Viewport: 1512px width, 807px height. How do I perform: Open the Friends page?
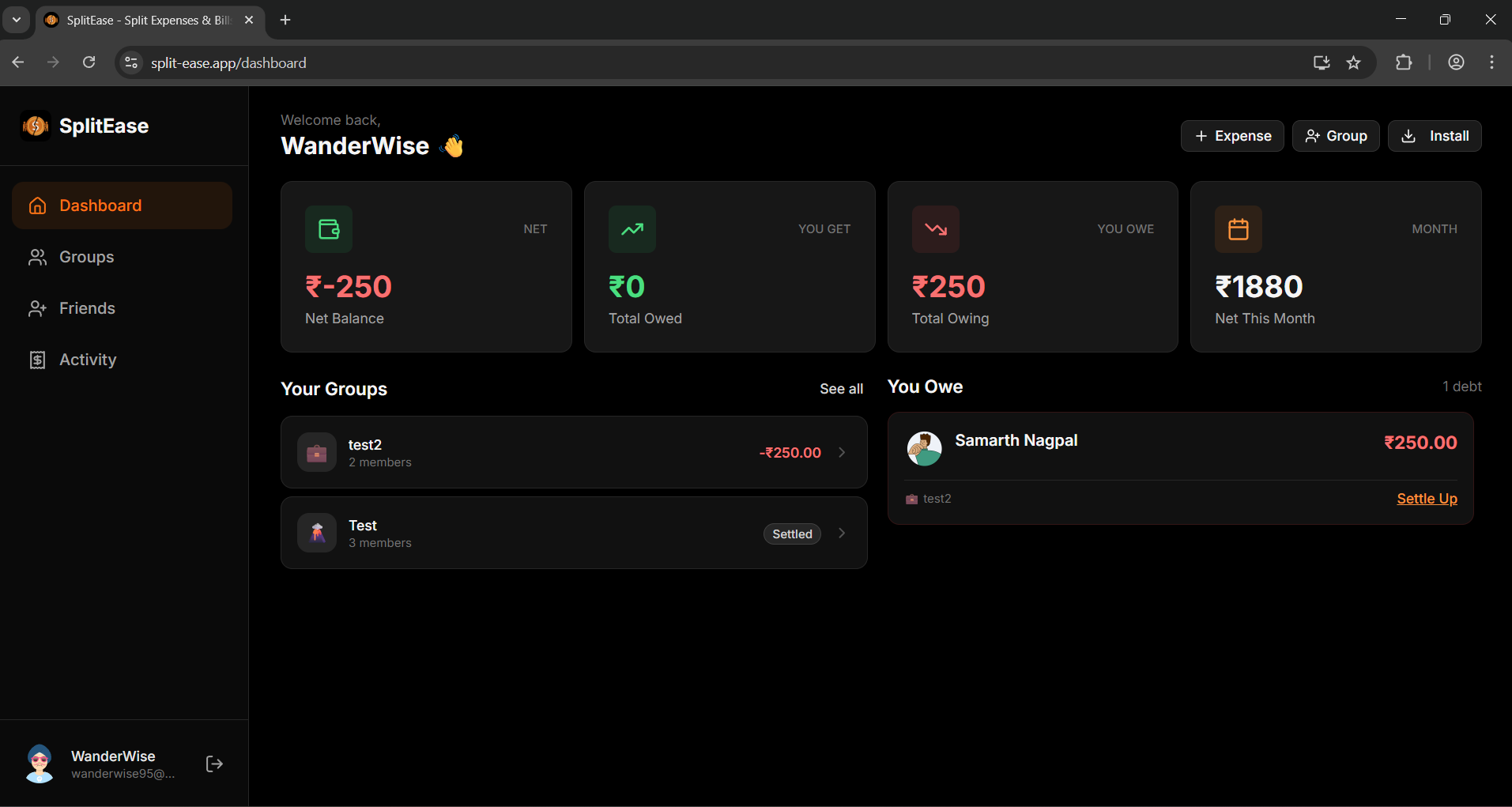click(x=122, y=308)
